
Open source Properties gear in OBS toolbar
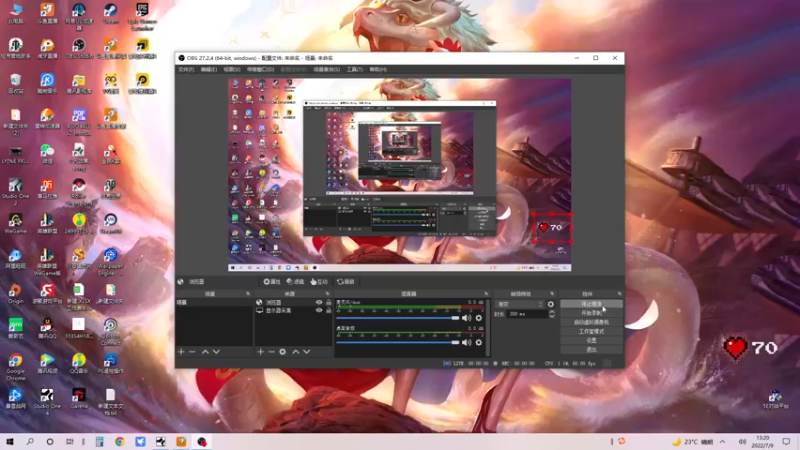(x=272, y=282)
